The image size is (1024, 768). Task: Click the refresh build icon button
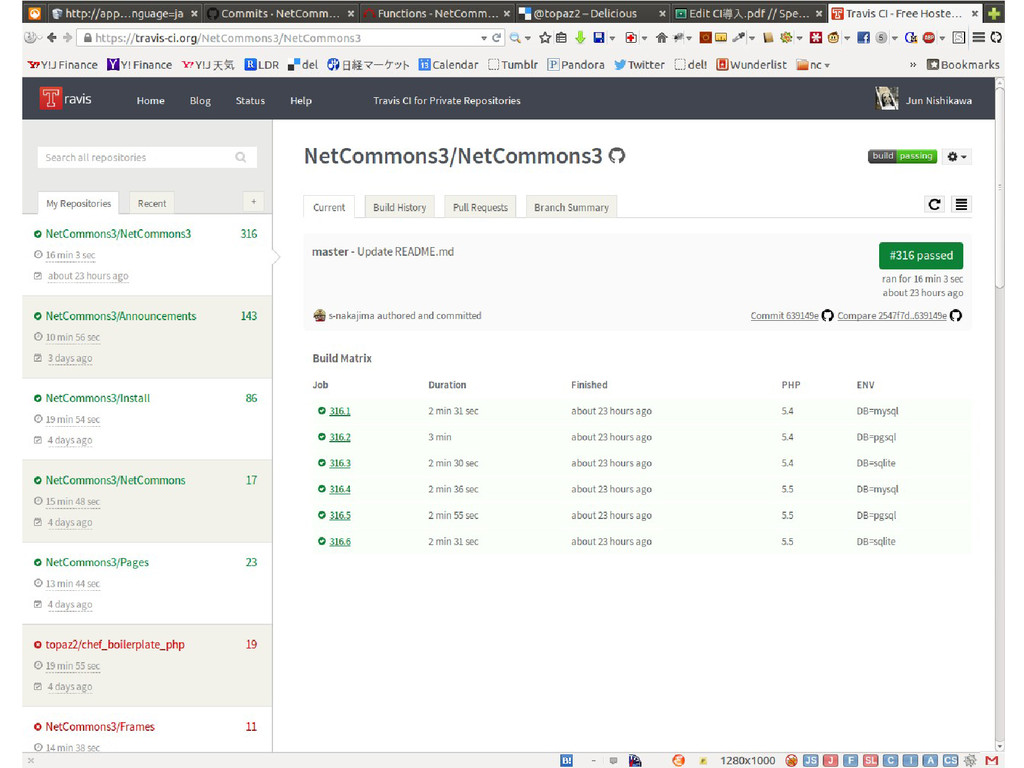[935, 204]
